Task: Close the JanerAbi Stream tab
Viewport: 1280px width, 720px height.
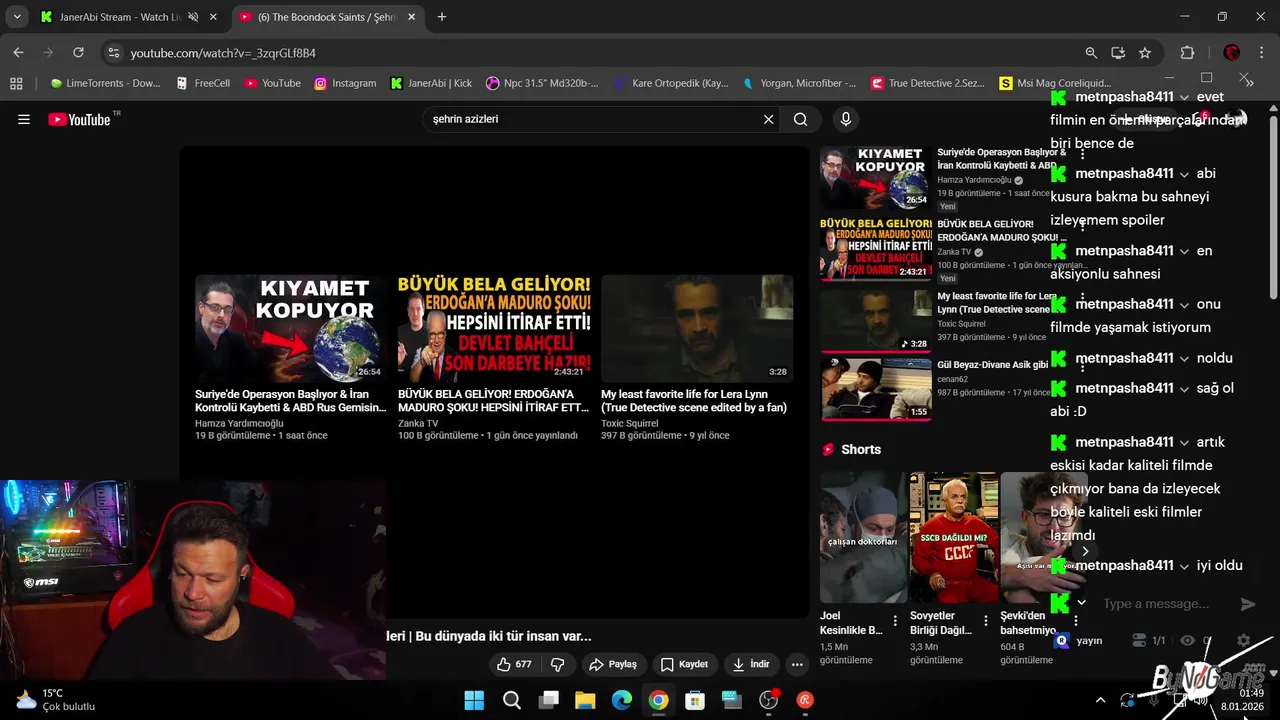Action: coord(213,17)
